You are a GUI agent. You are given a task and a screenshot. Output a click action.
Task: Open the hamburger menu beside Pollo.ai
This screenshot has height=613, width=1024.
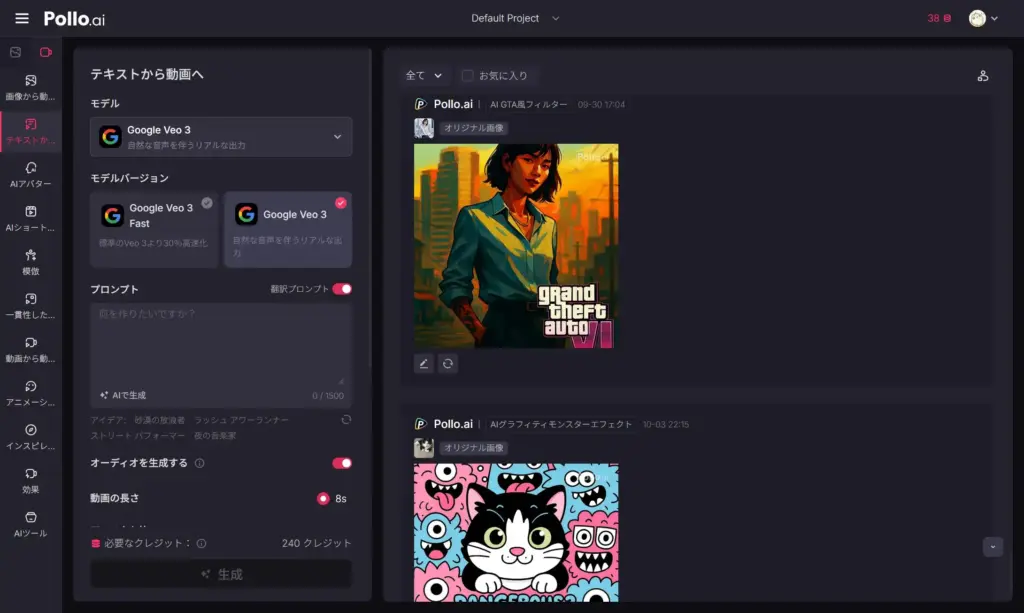22,18
